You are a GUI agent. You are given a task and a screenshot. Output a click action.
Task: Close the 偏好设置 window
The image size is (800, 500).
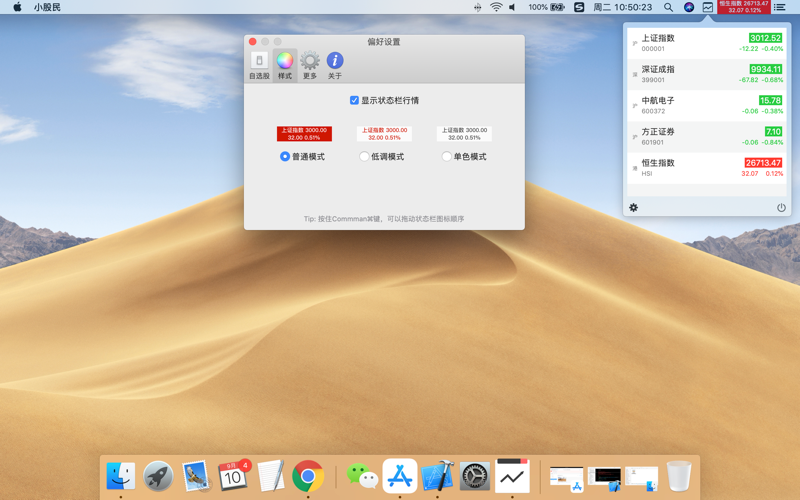pos(253,41)
